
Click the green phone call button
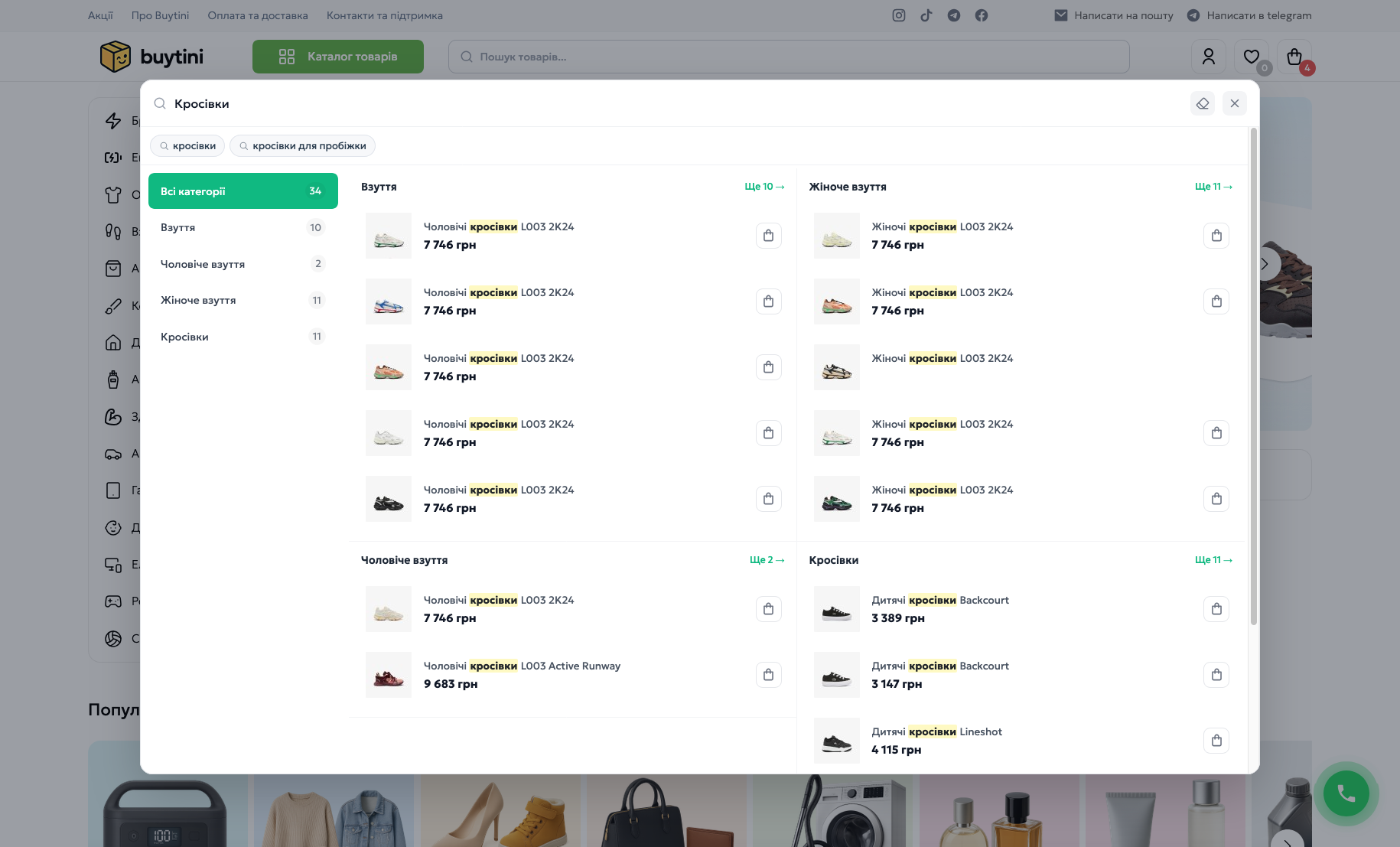click(x=1346, y=794)
